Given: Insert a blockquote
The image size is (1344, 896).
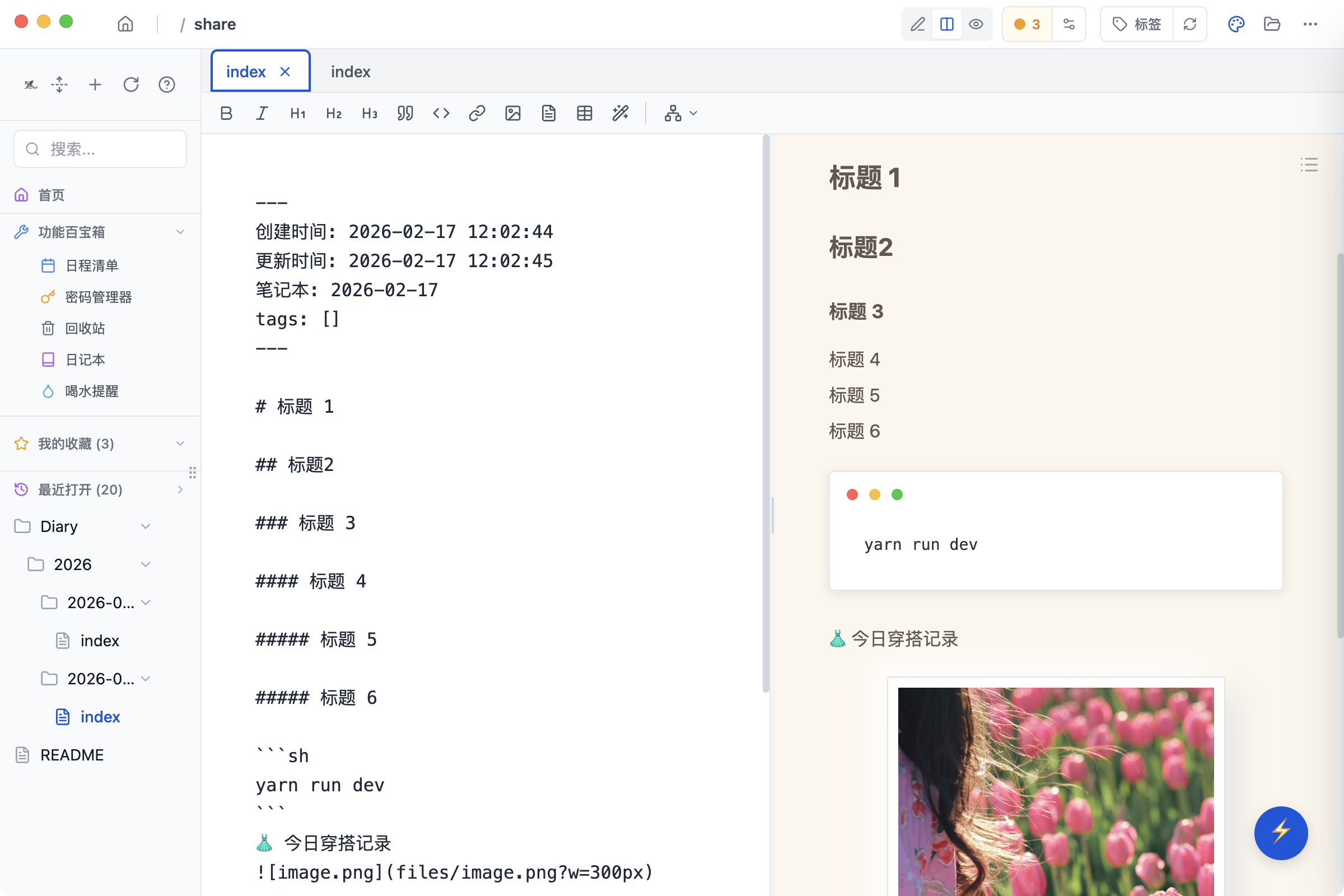Looking at the screenshot, I should click(x=405, y=113).
